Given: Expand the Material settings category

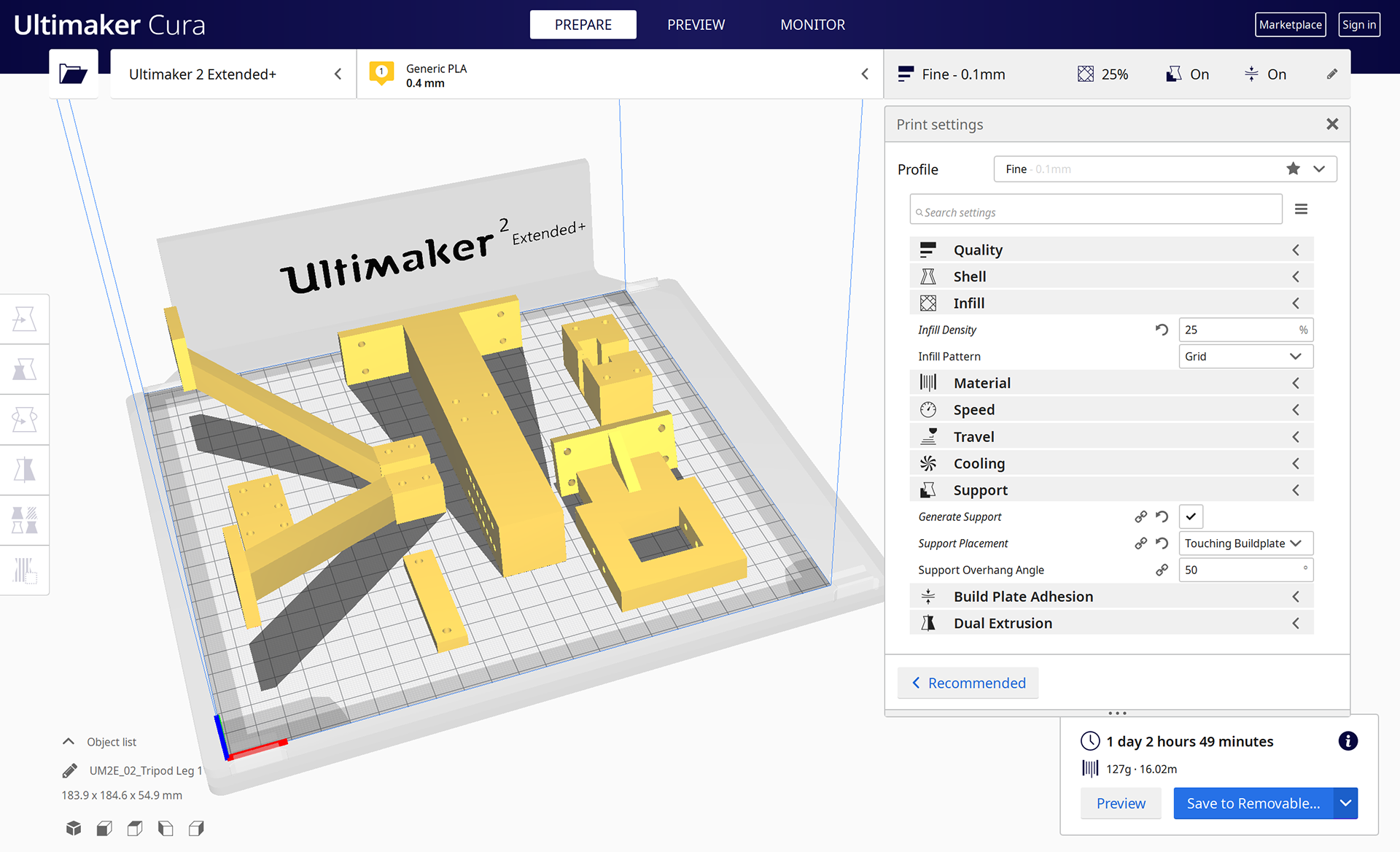Looking at the screenshot, I should (x=1111, y=383).
